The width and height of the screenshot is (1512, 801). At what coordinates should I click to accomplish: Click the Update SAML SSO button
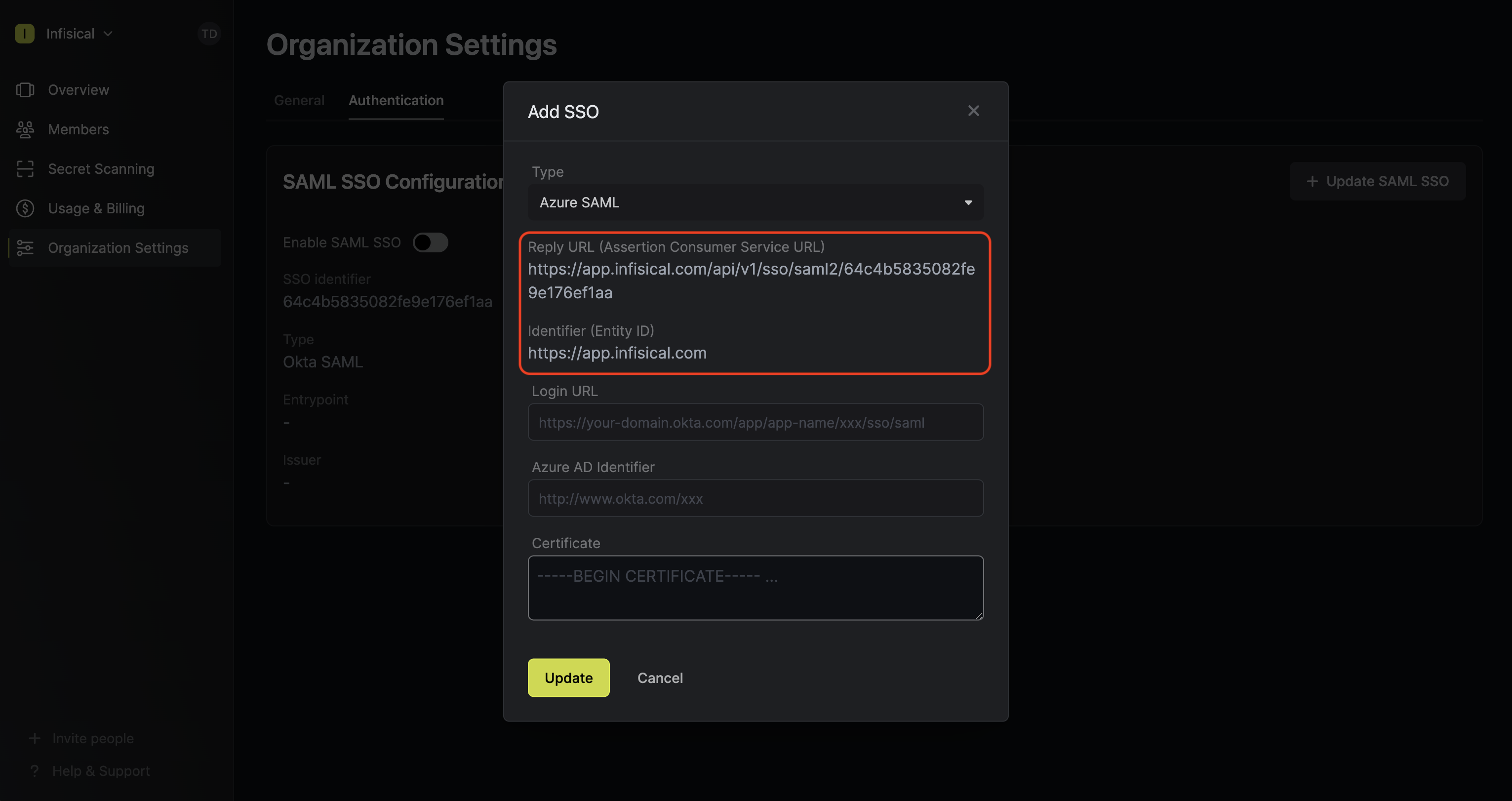pyautogui.click(x=1377, y=181)
